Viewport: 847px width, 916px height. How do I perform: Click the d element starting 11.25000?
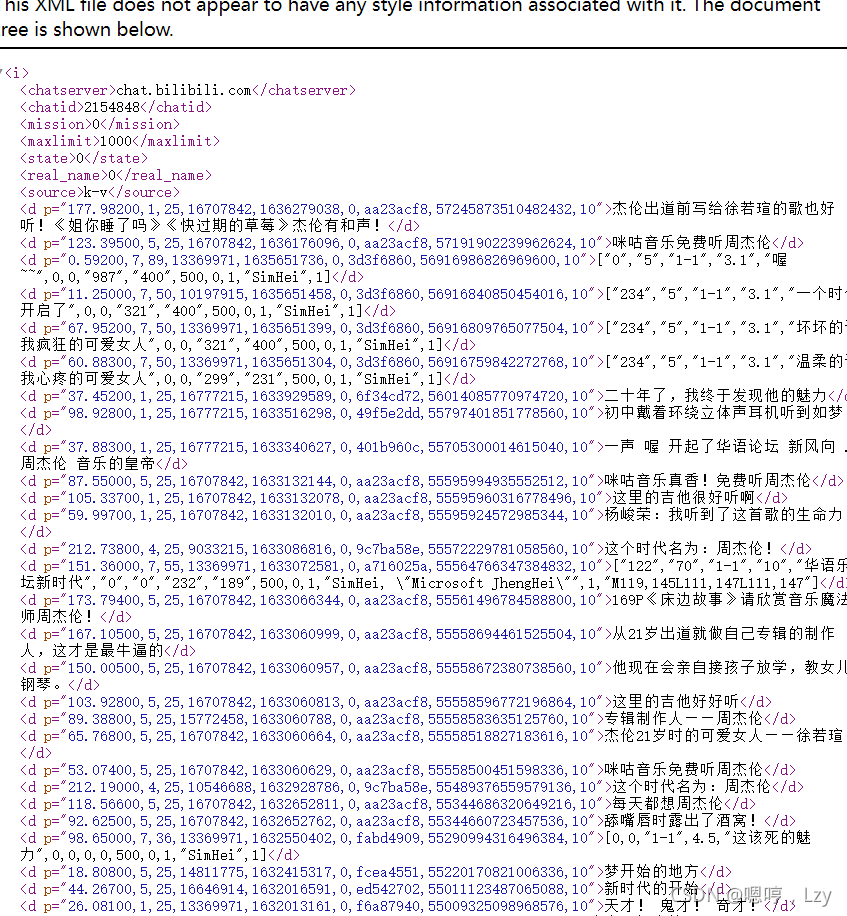point(432,302)
